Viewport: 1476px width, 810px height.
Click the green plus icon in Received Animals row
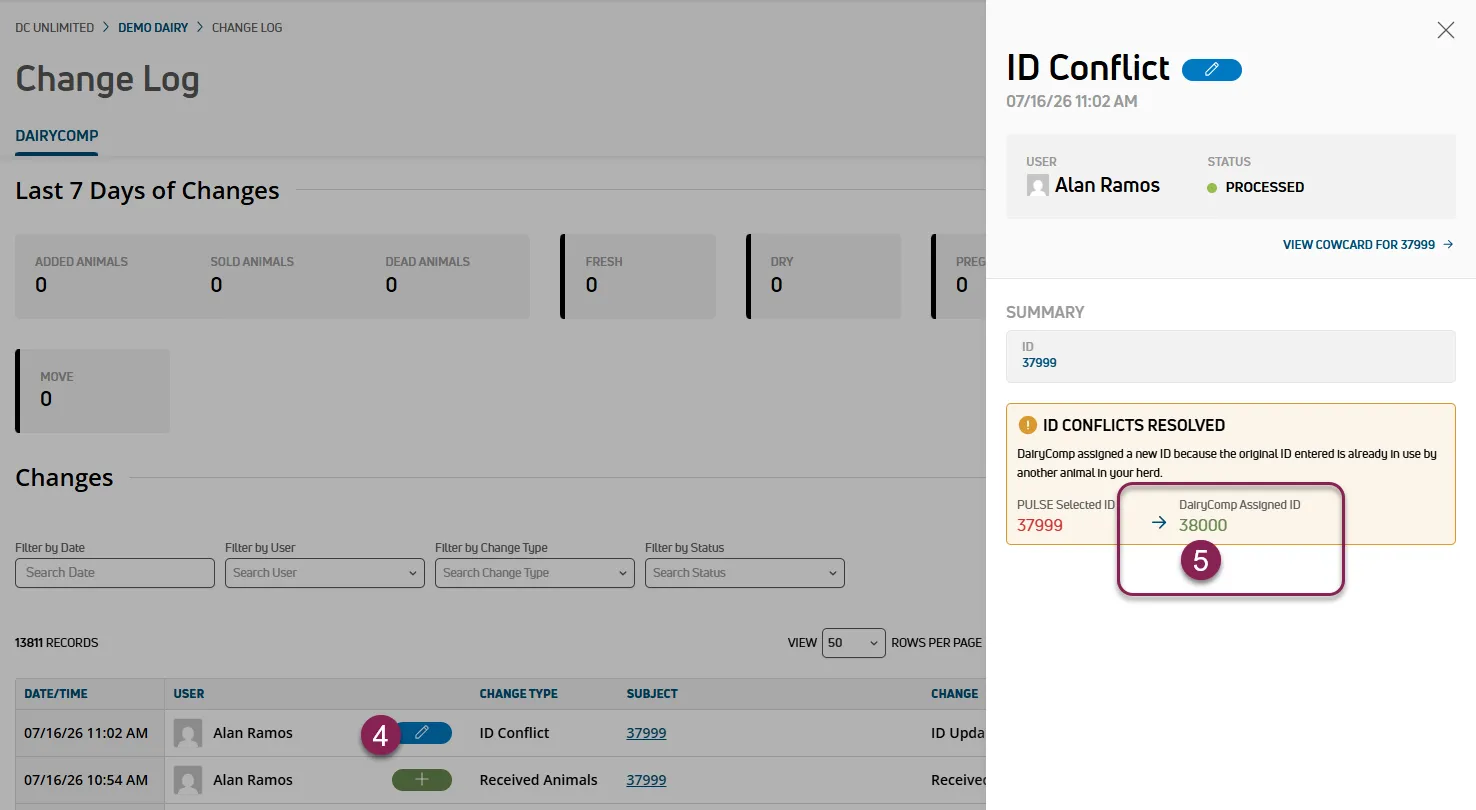(422, 780)
